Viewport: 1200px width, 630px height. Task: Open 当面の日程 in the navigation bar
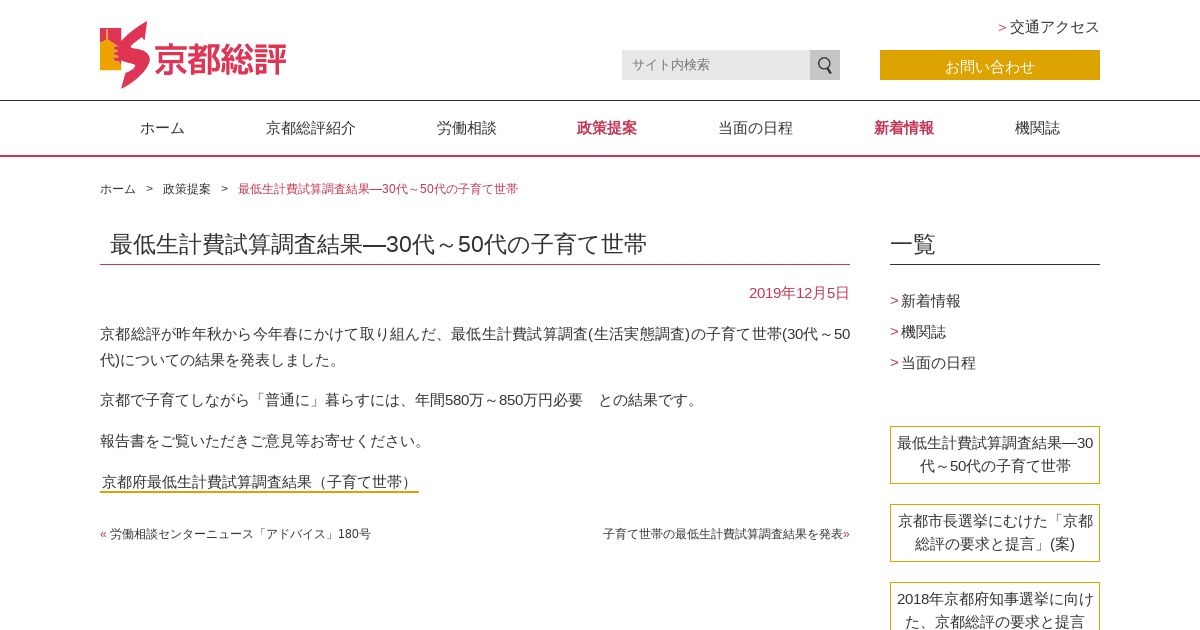(x=755, y=128)
